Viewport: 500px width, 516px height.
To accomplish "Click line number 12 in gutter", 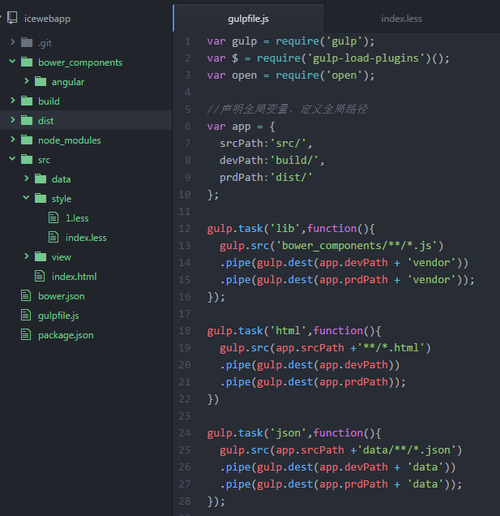I will tap(184, 228).
